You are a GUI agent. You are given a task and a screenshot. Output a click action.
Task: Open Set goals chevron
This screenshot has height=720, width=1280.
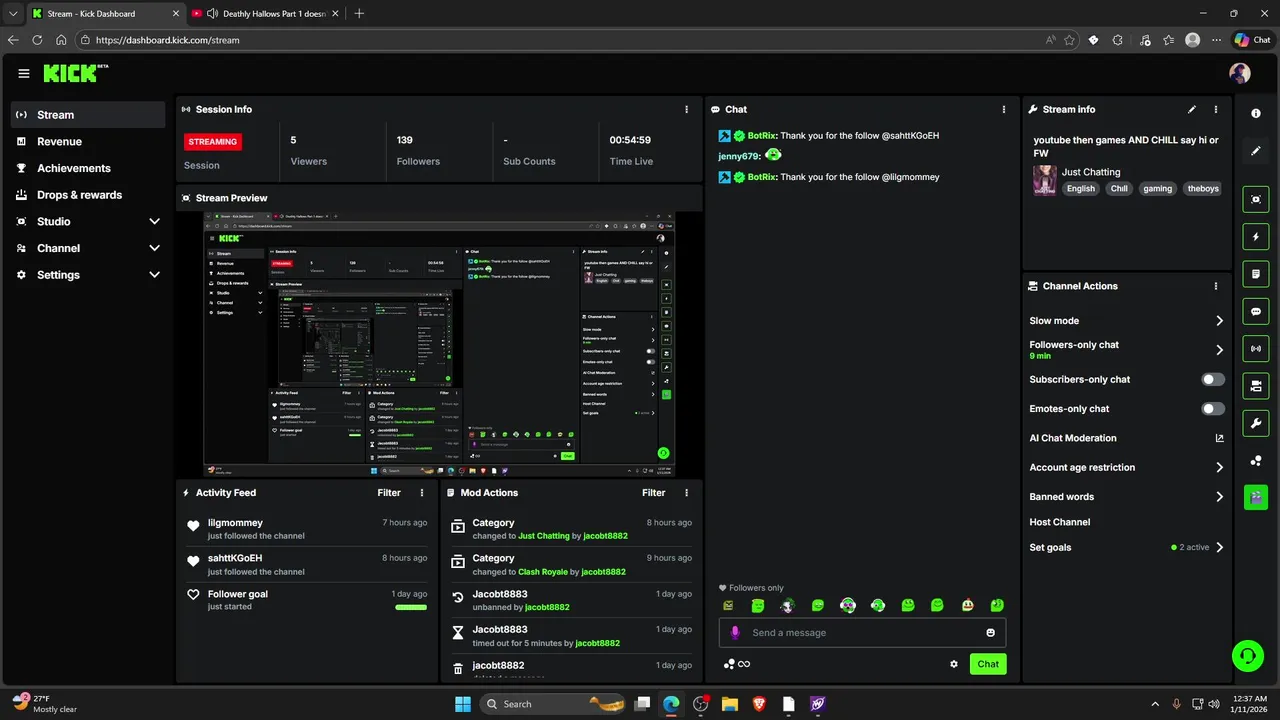click(1220, 548)
